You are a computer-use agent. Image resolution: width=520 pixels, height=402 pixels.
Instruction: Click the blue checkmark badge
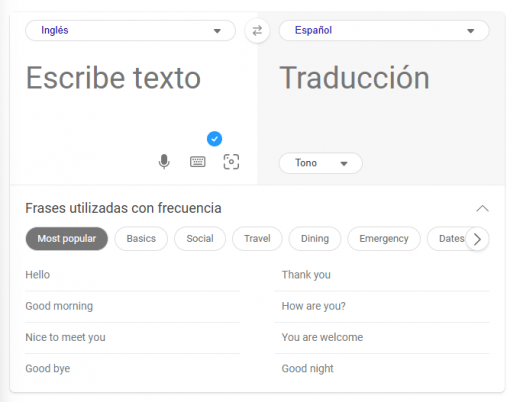tap(214, 139)
